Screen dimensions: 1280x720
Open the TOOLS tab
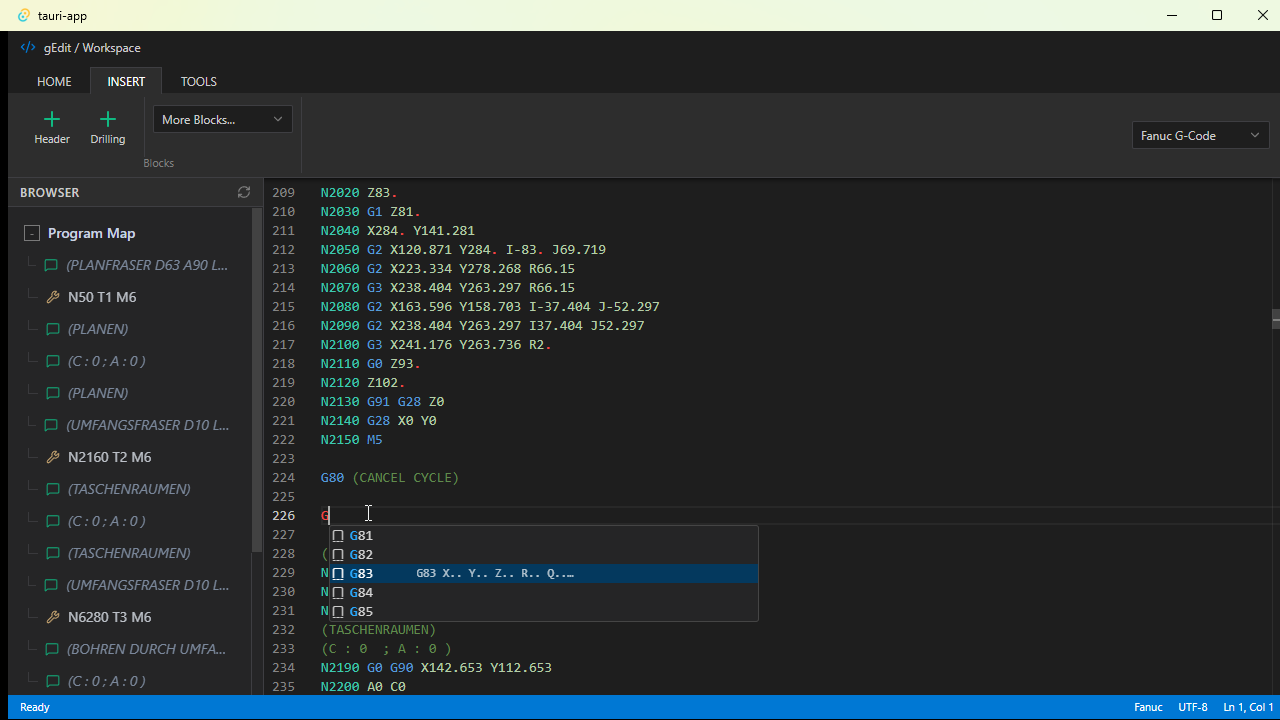point(199,81)
